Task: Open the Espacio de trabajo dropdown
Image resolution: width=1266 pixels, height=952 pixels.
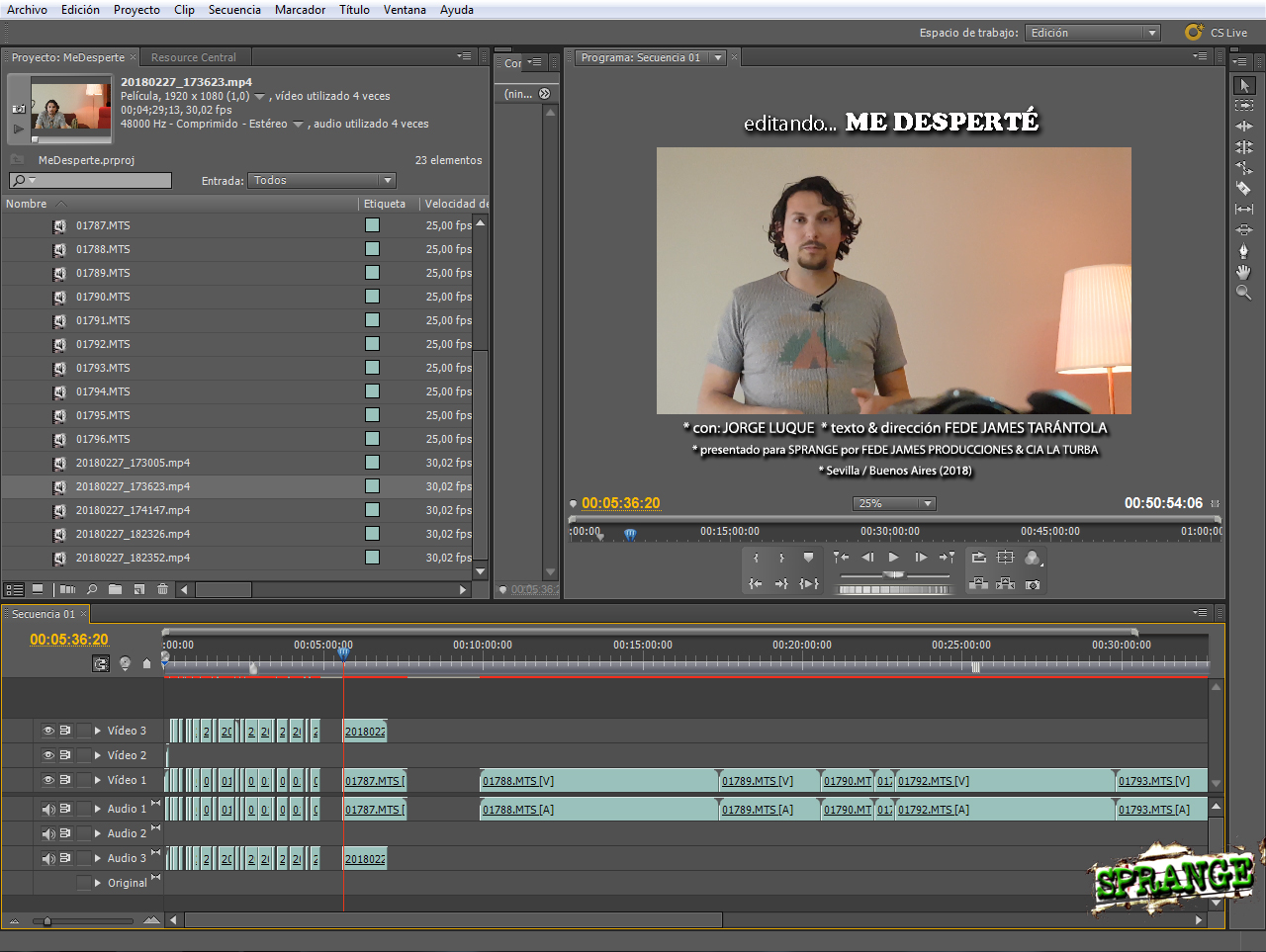Action: tap(1093, 33)
